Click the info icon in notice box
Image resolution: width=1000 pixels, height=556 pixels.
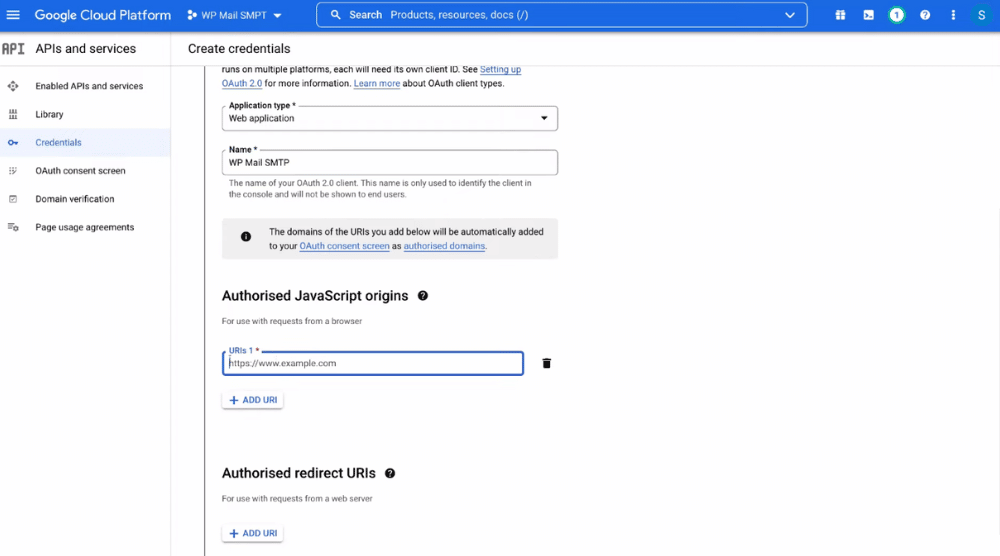click(x=246, y=237)
